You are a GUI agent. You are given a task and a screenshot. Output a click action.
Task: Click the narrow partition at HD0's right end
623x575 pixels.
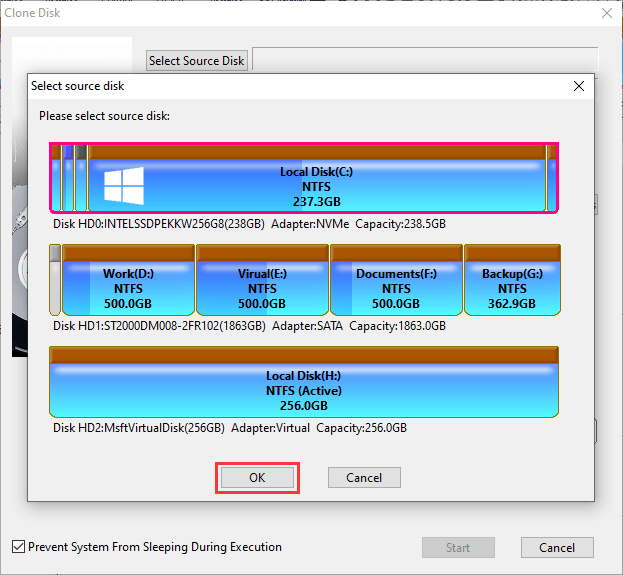(x=551, y=180)
